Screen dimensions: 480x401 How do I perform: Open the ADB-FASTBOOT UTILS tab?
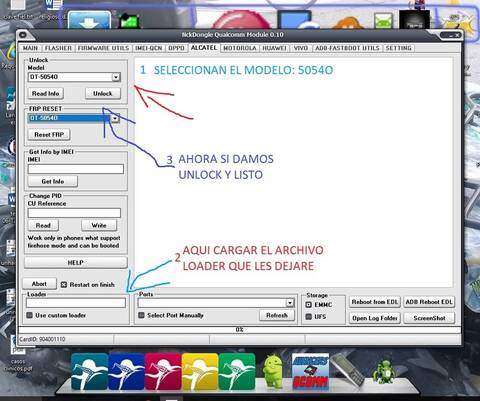[347, 48]
